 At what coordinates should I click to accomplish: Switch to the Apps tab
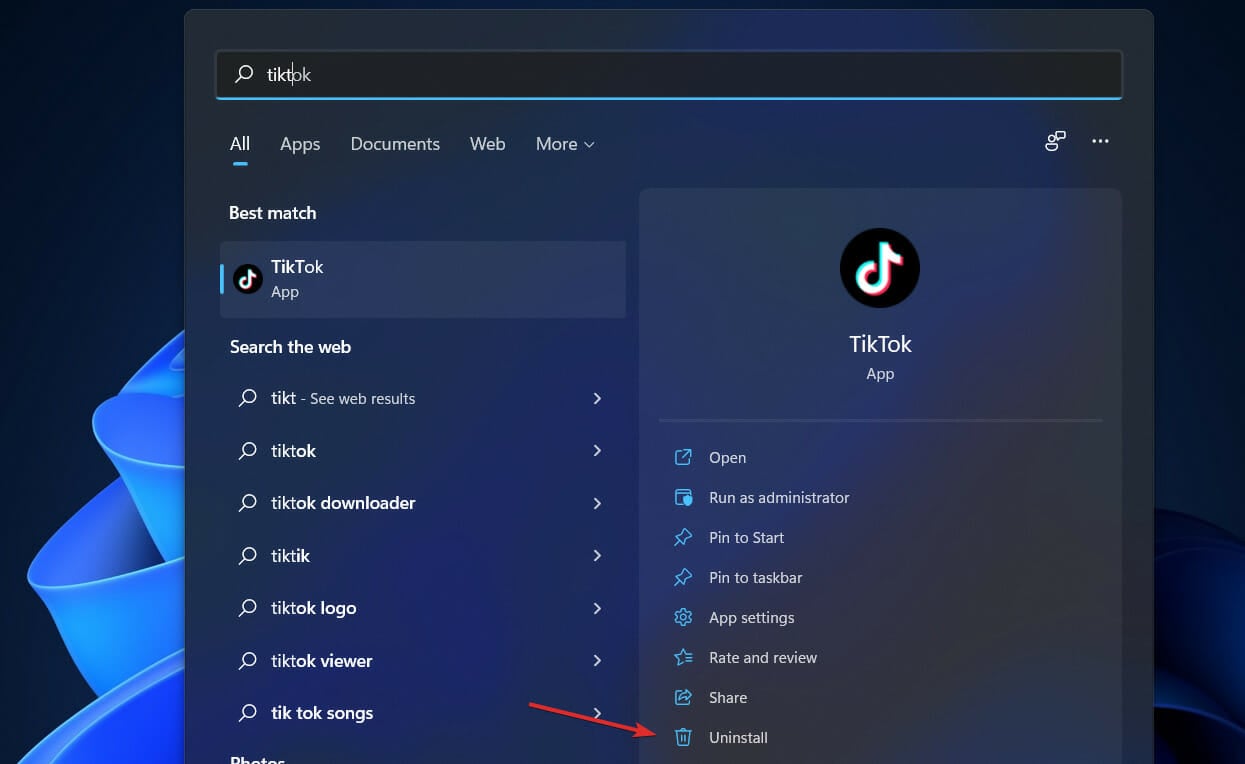pos(300,144)
